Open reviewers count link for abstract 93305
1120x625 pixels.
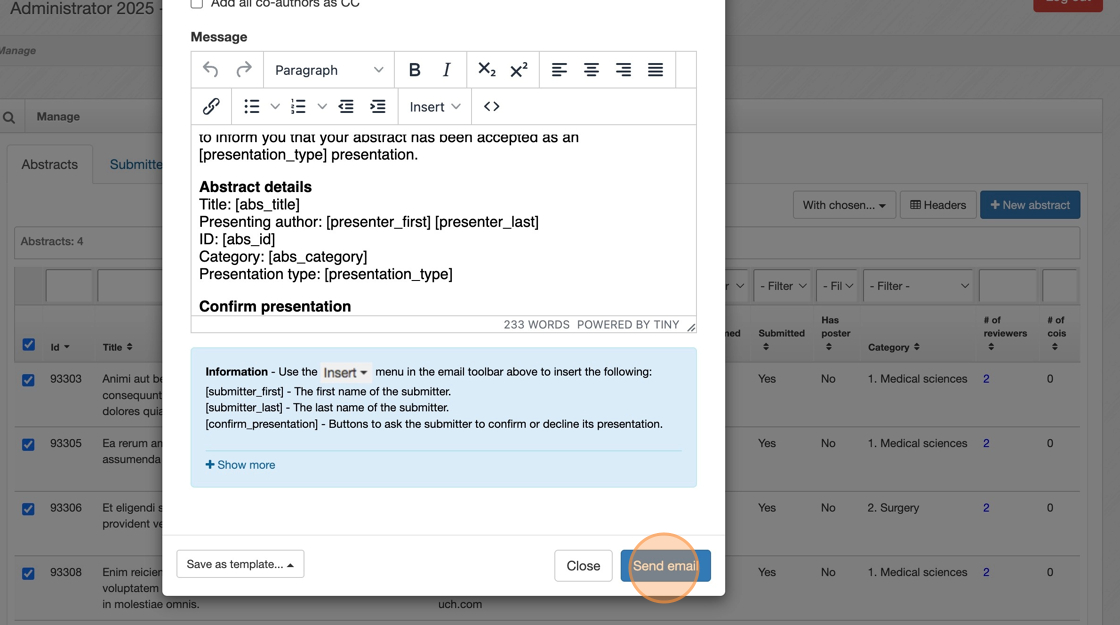[x=986, y=443]
